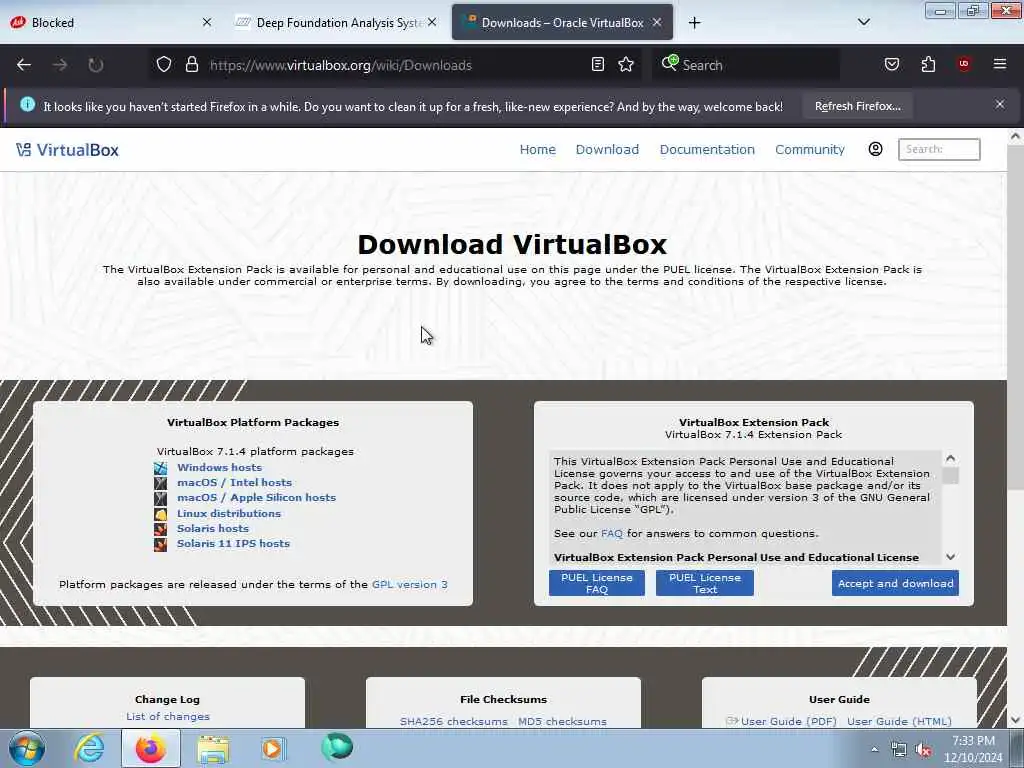This screenshot has height=768, width=1024.
Task: Click the PUEL License FAQ button
Action: [596, 583]
